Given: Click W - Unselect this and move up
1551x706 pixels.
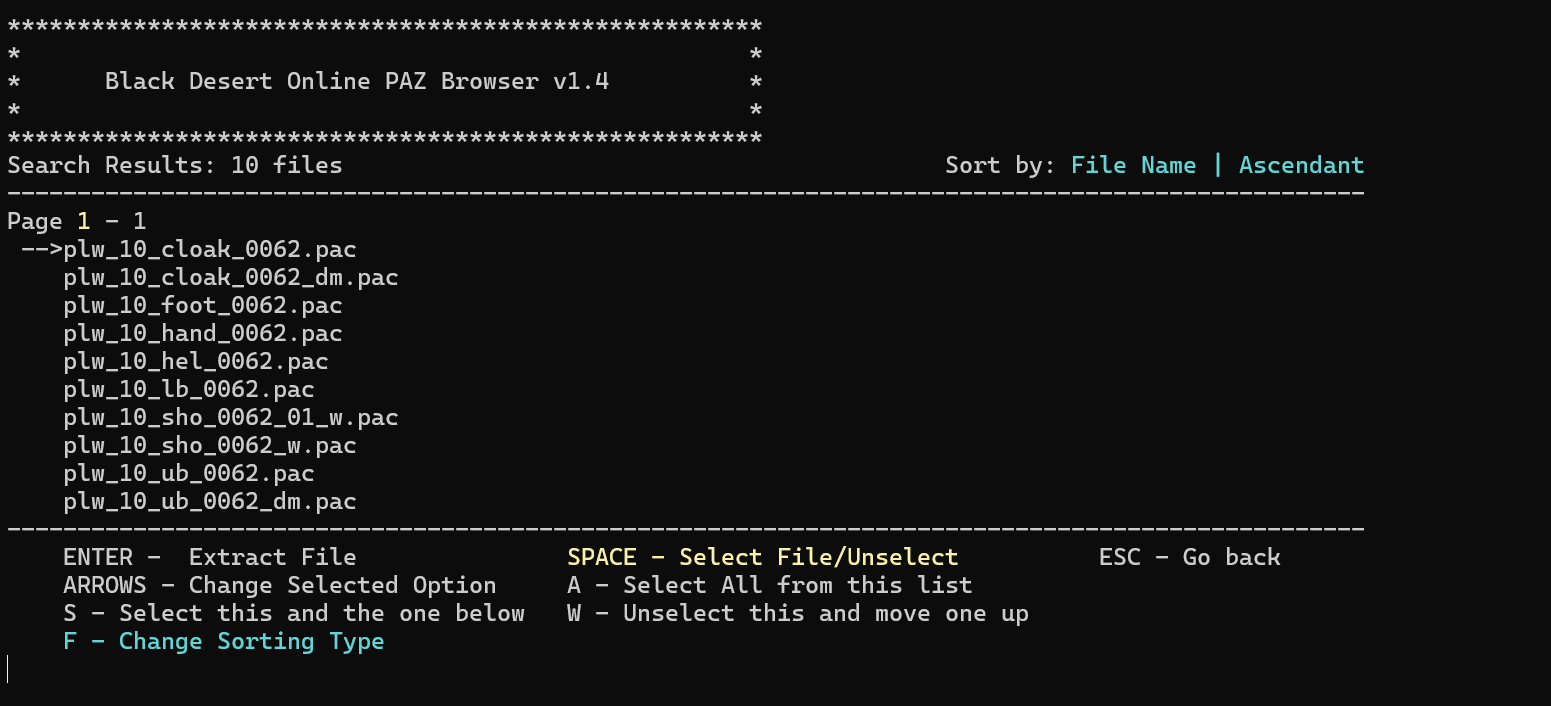Looking at the screenshot, I should pyautogui.click(x=797, y=613).
